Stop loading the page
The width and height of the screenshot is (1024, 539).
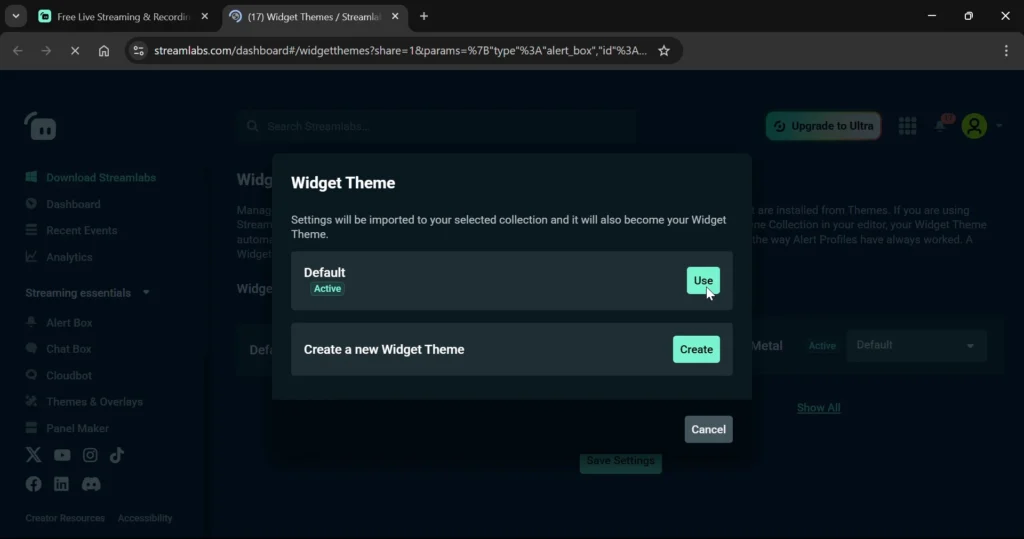tap(75, 51)
